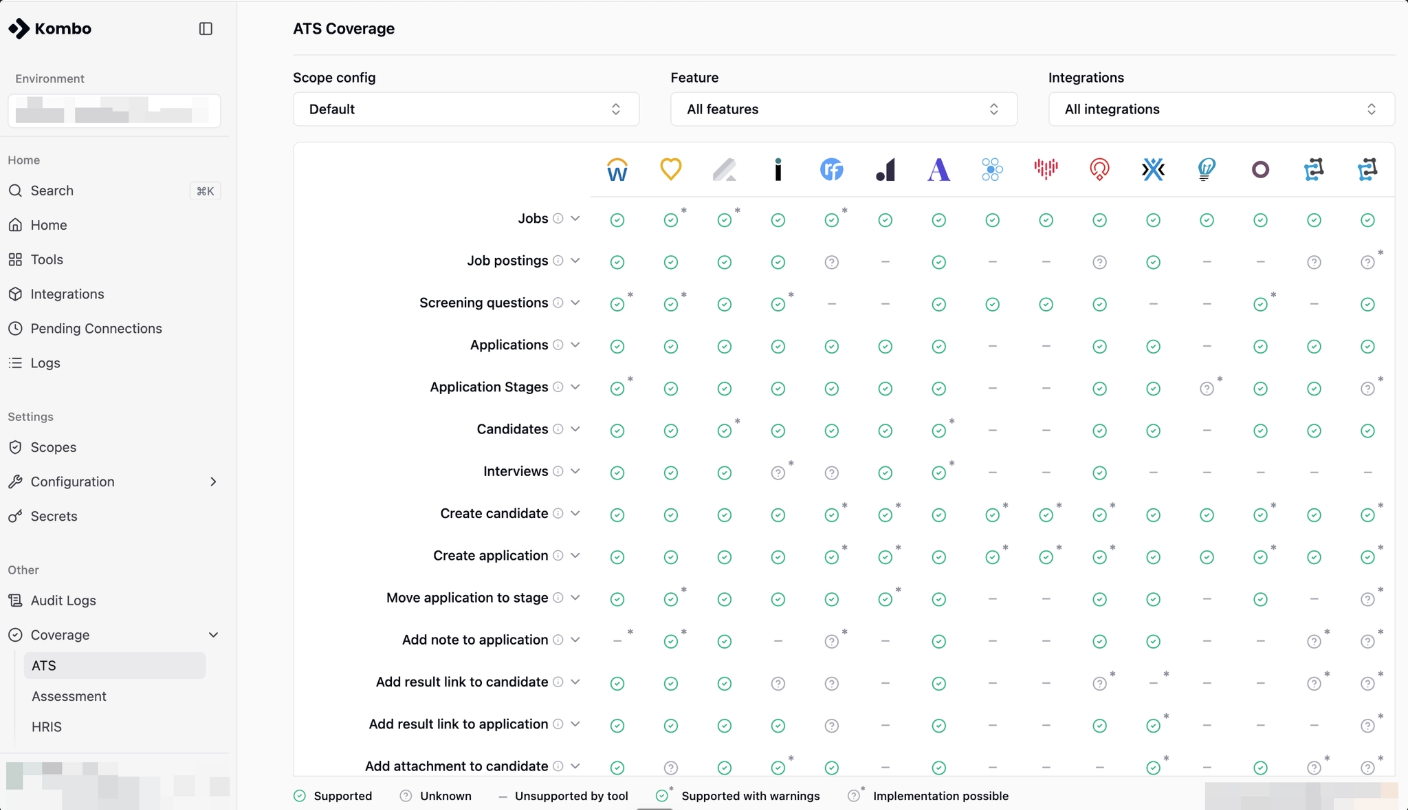Image resolution: width=1408 pixels, height=810 pixels.
Task: Select the blue rf circle integration logo
Action: [832, 170]
